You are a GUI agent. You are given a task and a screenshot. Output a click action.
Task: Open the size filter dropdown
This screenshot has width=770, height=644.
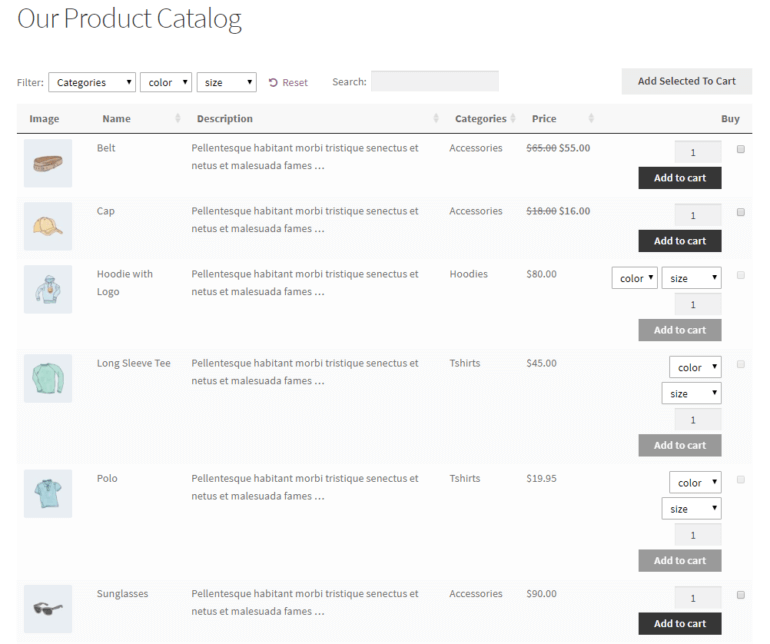[x=227, y=82]
